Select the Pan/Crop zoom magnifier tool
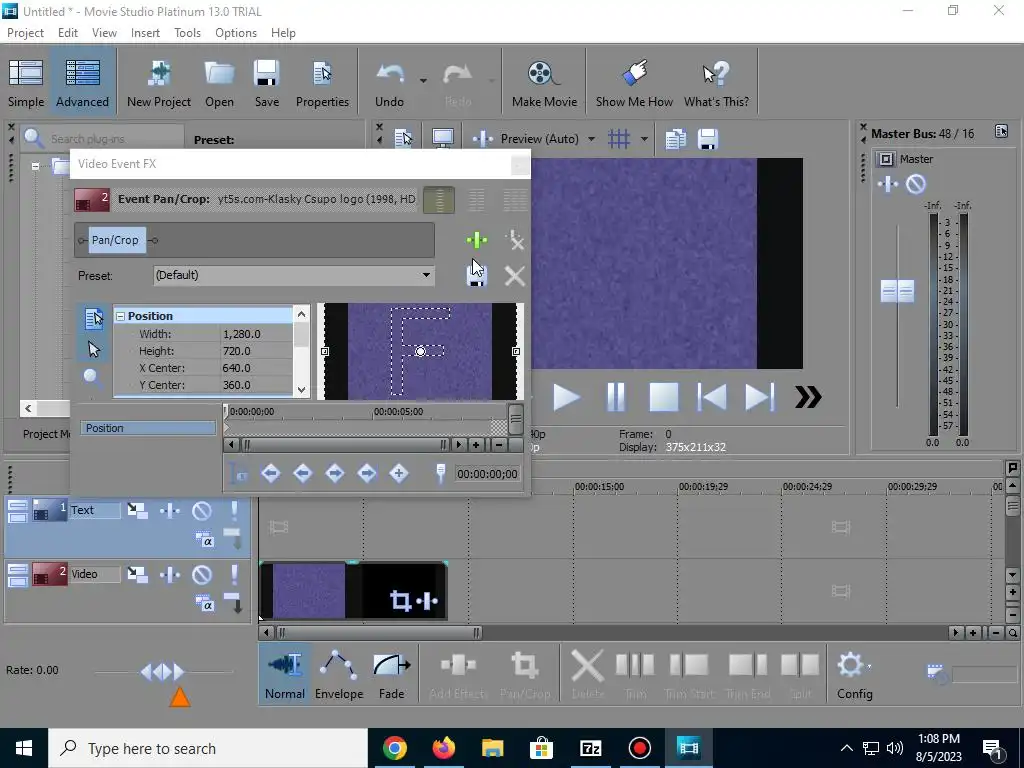The image size is (1024, 768). click(92, 377)
